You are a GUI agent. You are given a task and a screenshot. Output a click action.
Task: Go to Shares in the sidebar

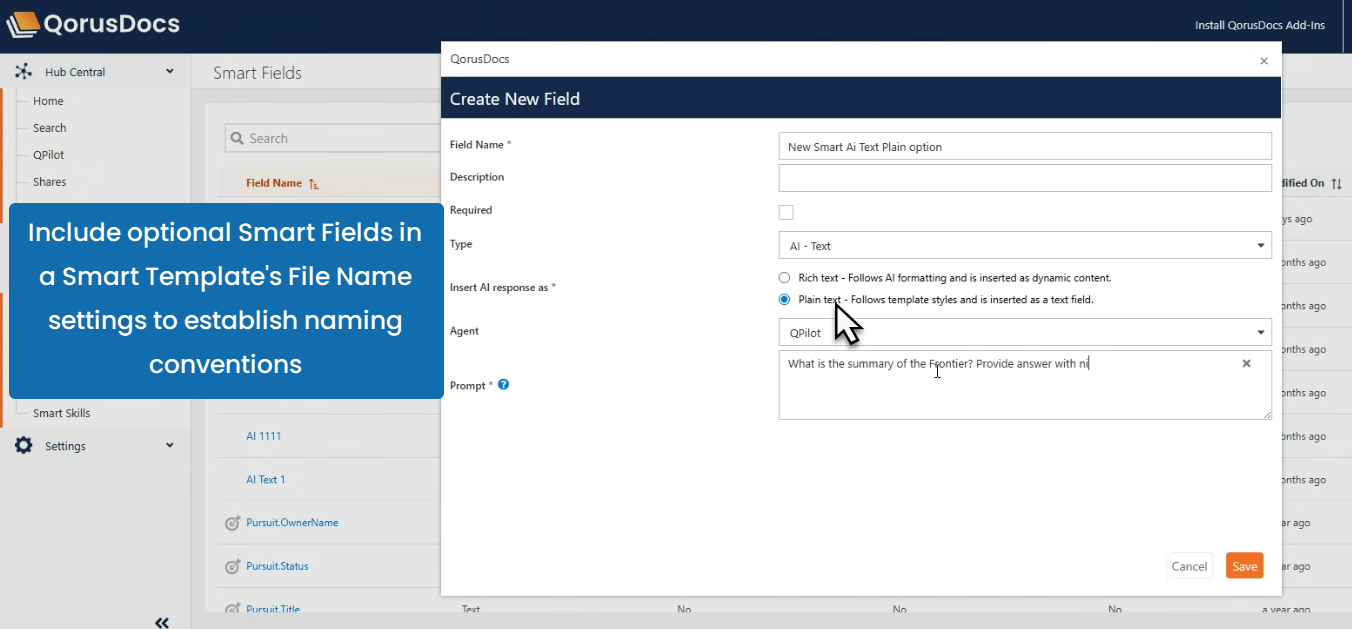click(x=49, y=182)
